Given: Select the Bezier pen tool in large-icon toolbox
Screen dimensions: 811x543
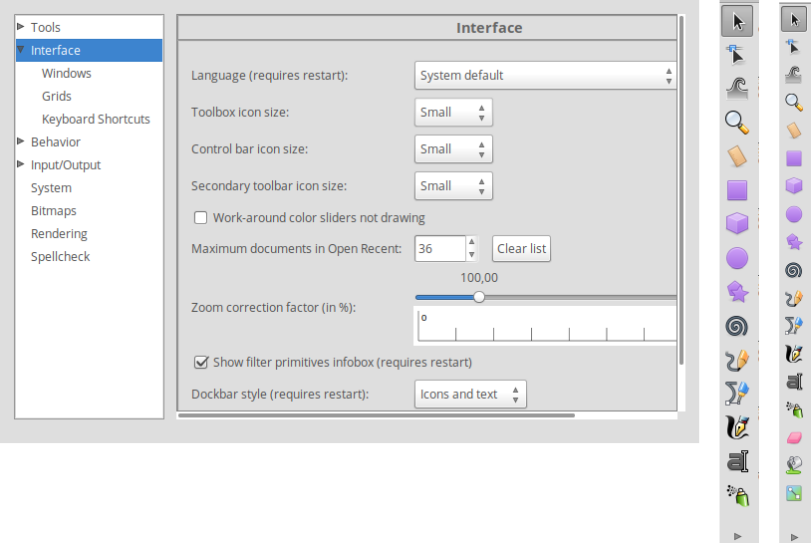Looking at the screenshot, I should (x=737, y=393).
